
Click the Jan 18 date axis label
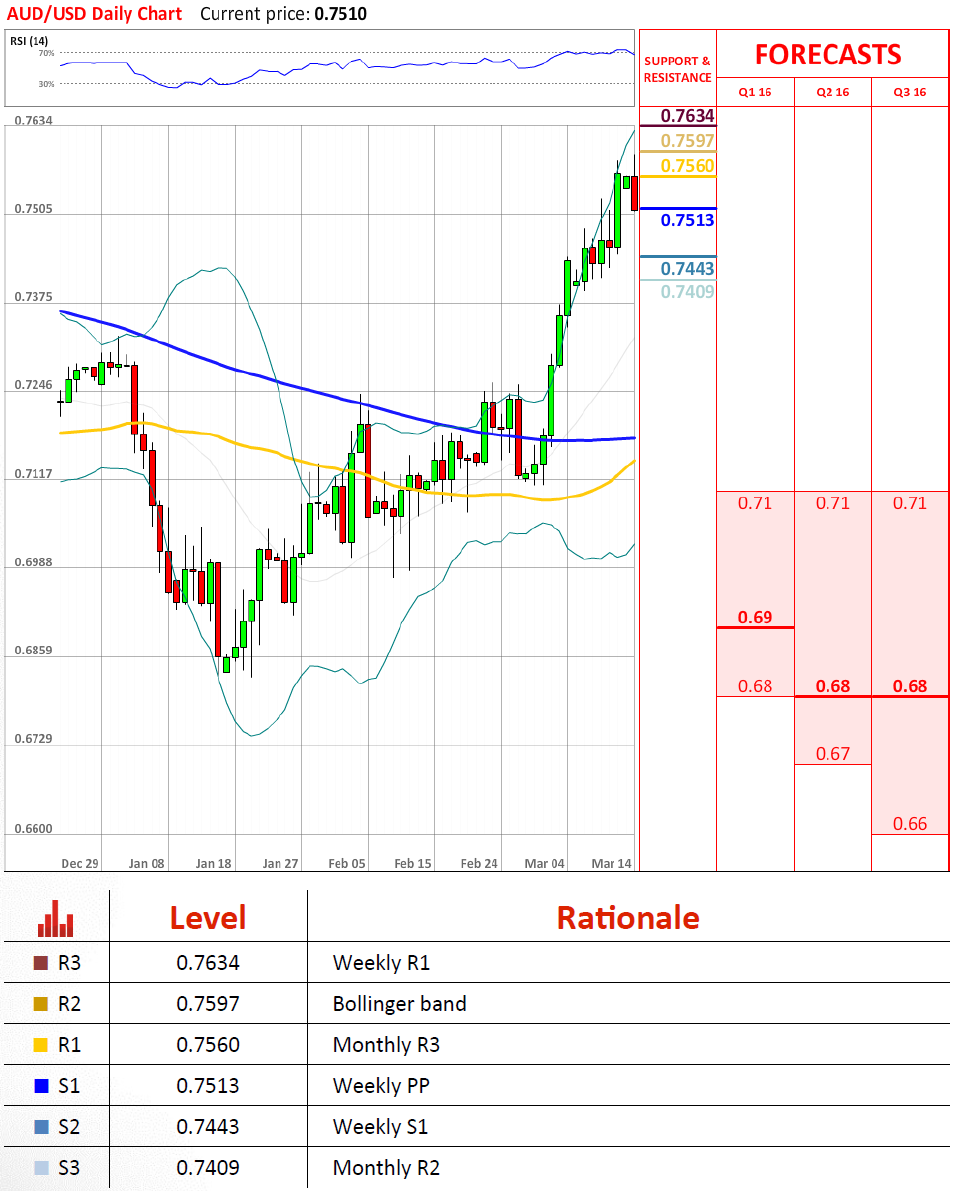coord(213,864)
